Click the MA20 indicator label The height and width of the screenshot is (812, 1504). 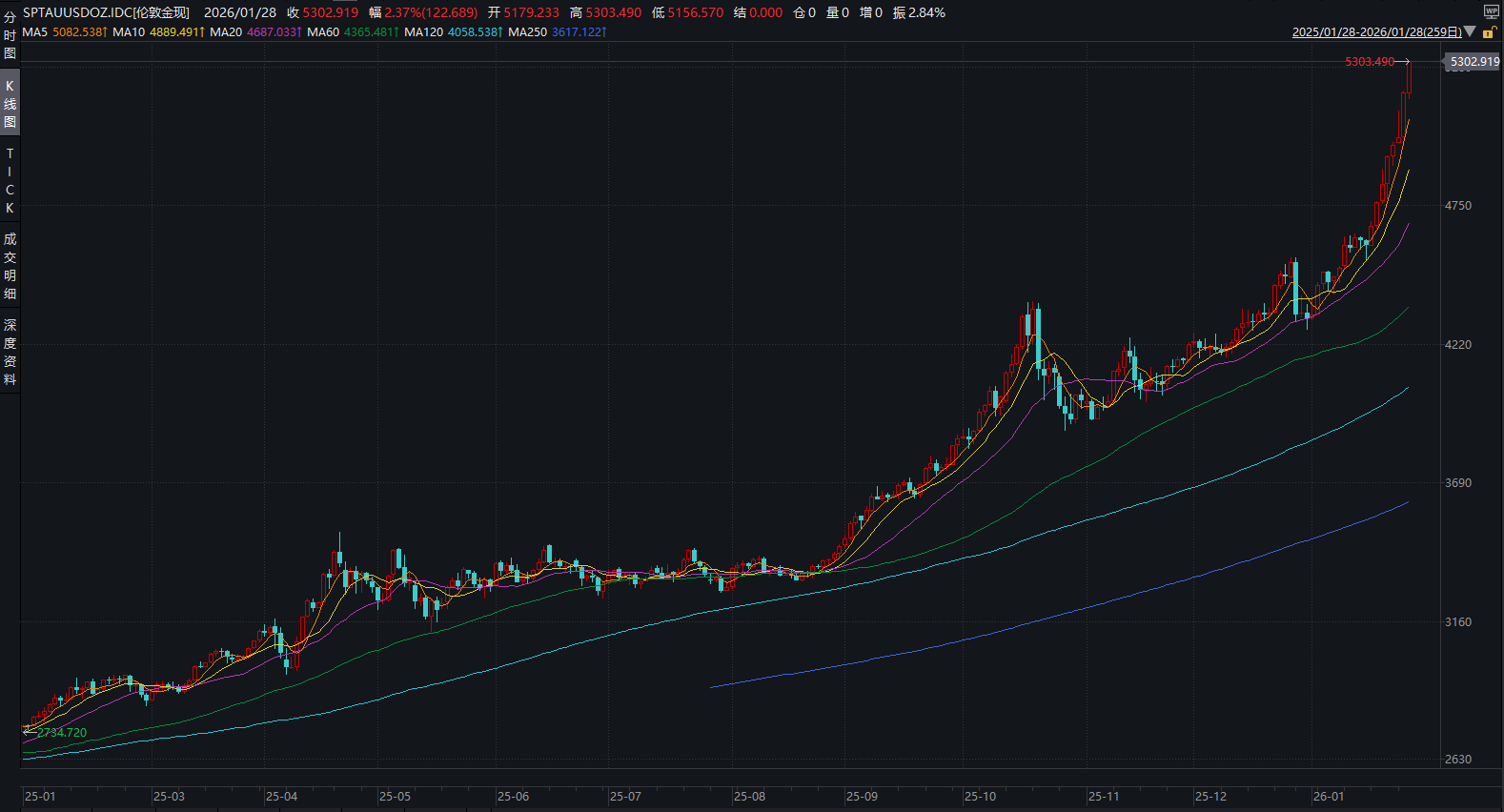pyautogui.click(x=226, y=32)
